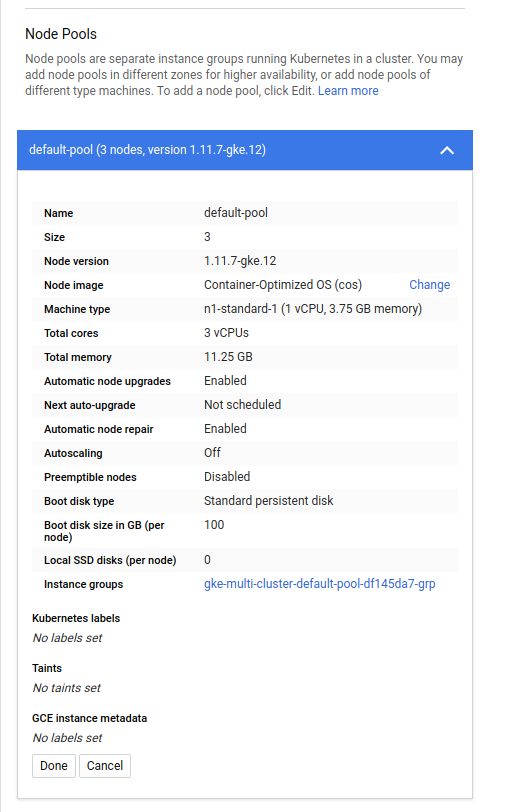Click the Taints section title
This screenshot has width=532, height=812.
(x=47, y=668)
